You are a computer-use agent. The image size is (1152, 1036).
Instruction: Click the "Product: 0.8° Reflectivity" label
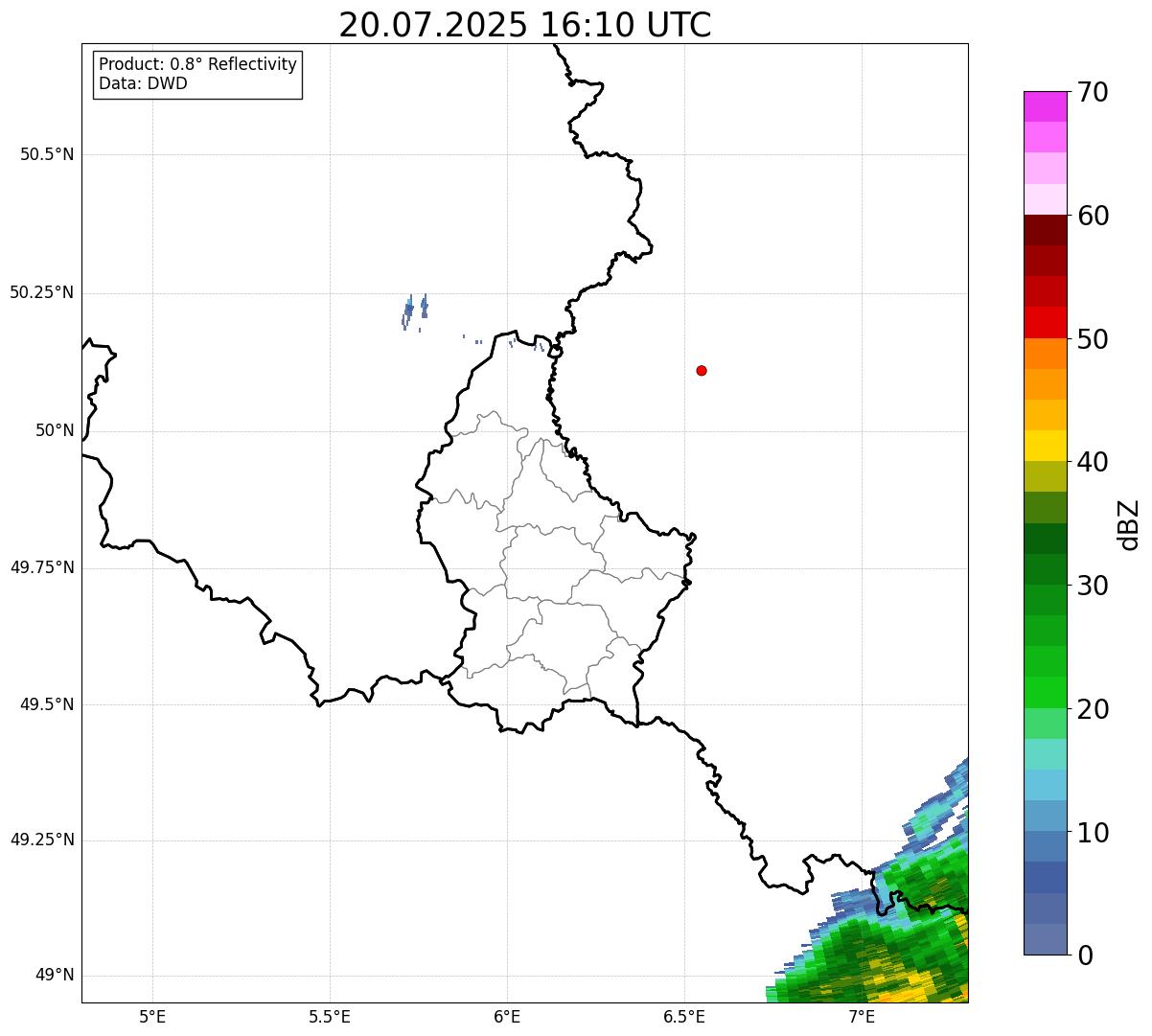click(198, 64)
